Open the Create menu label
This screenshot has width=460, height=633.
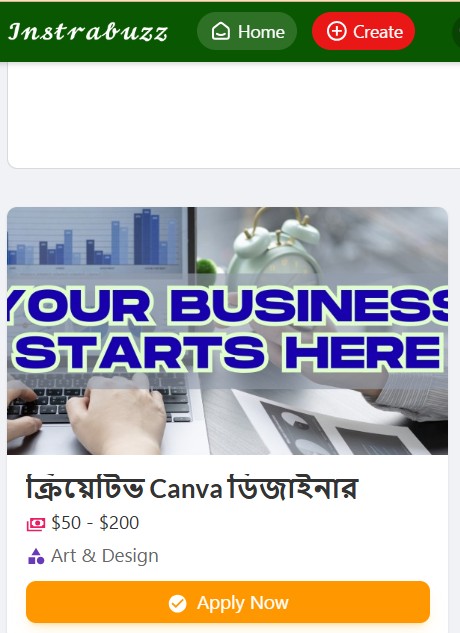(378, 31)
